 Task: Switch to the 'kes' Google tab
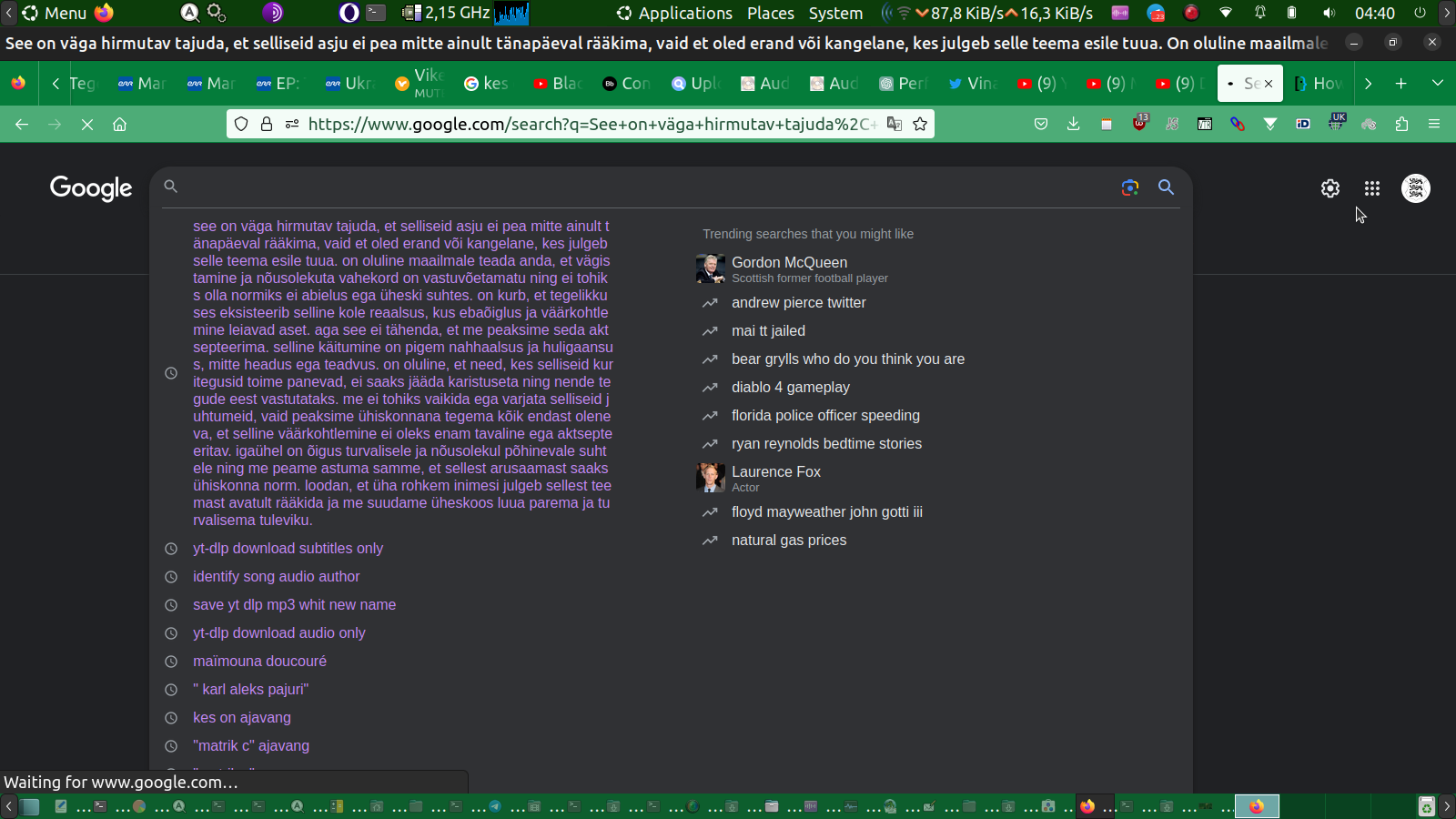486,84
